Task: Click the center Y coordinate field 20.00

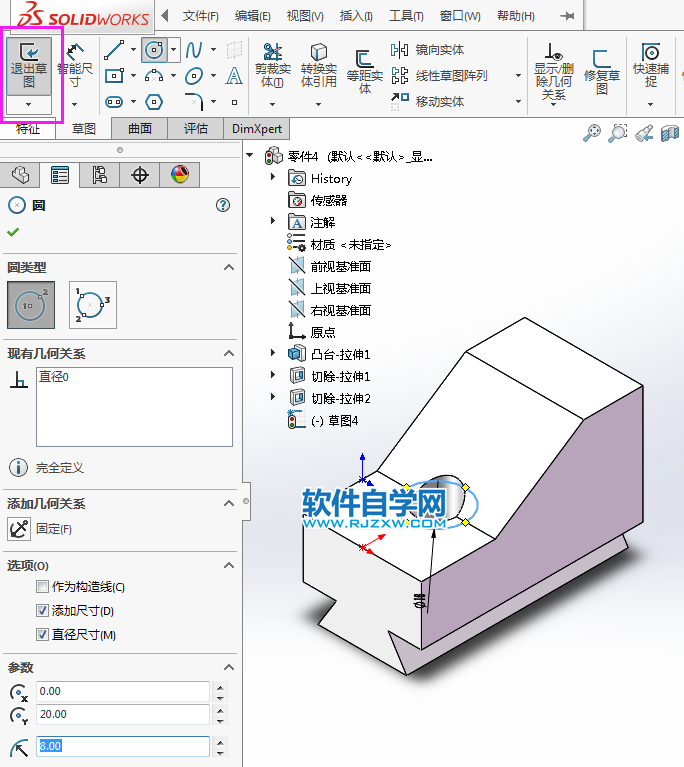Action: pyautogui.click(x=123, y=715)
